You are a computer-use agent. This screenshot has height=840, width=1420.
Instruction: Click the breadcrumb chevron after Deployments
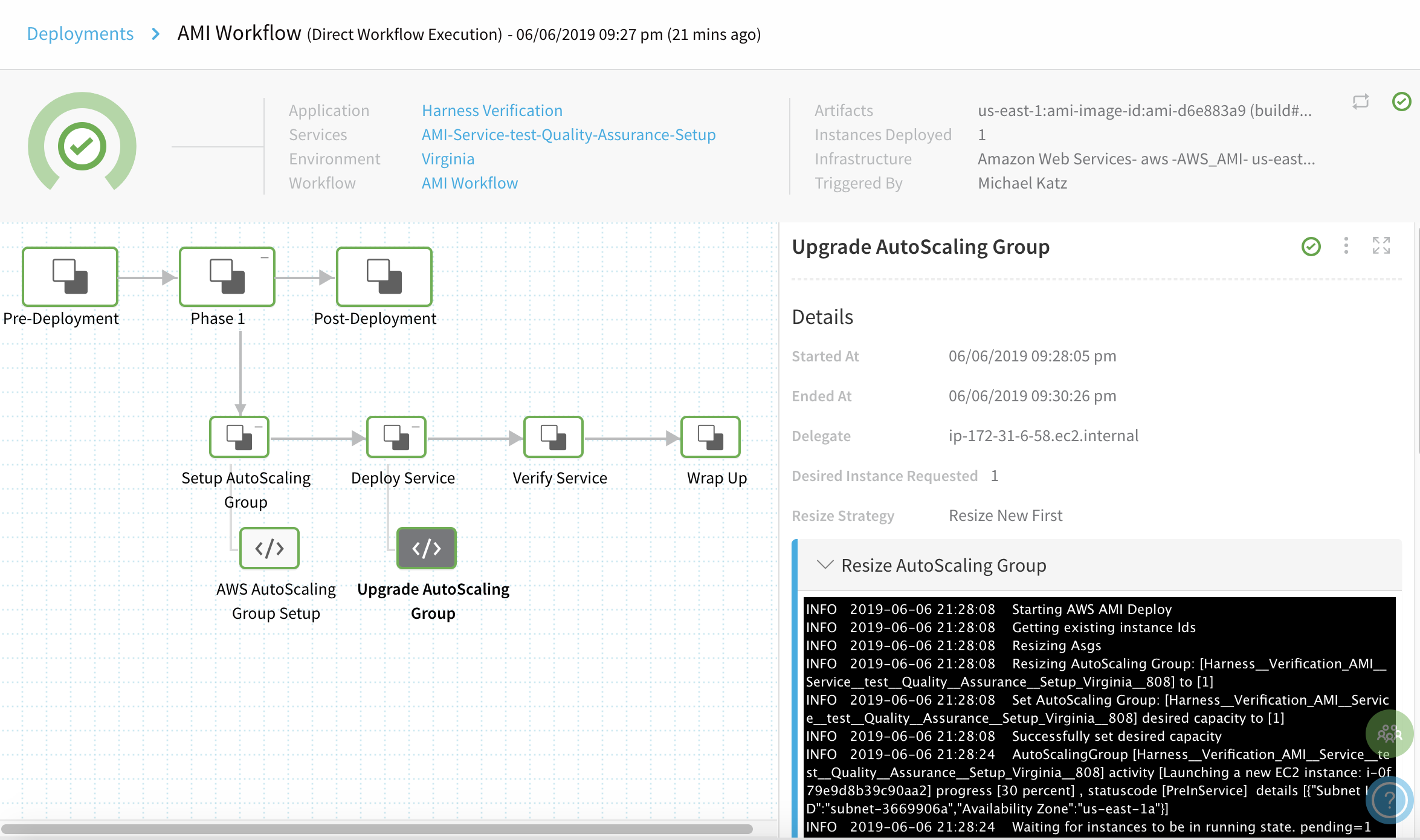(156, 34)
